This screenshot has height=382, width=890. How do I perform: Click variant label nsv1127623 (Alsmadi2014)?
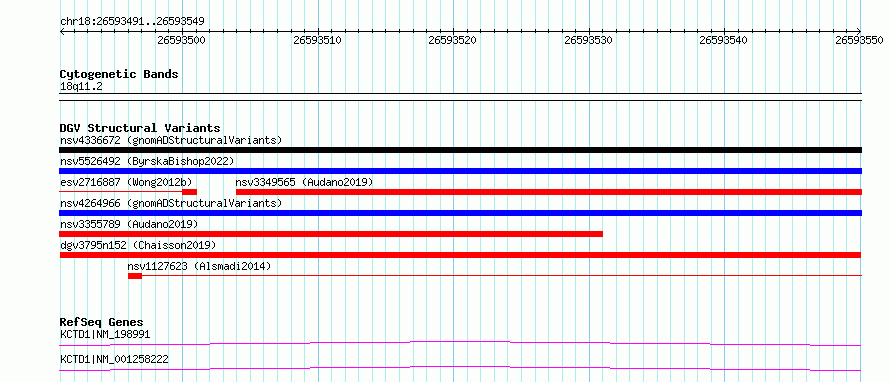click(x=199, y=266)
